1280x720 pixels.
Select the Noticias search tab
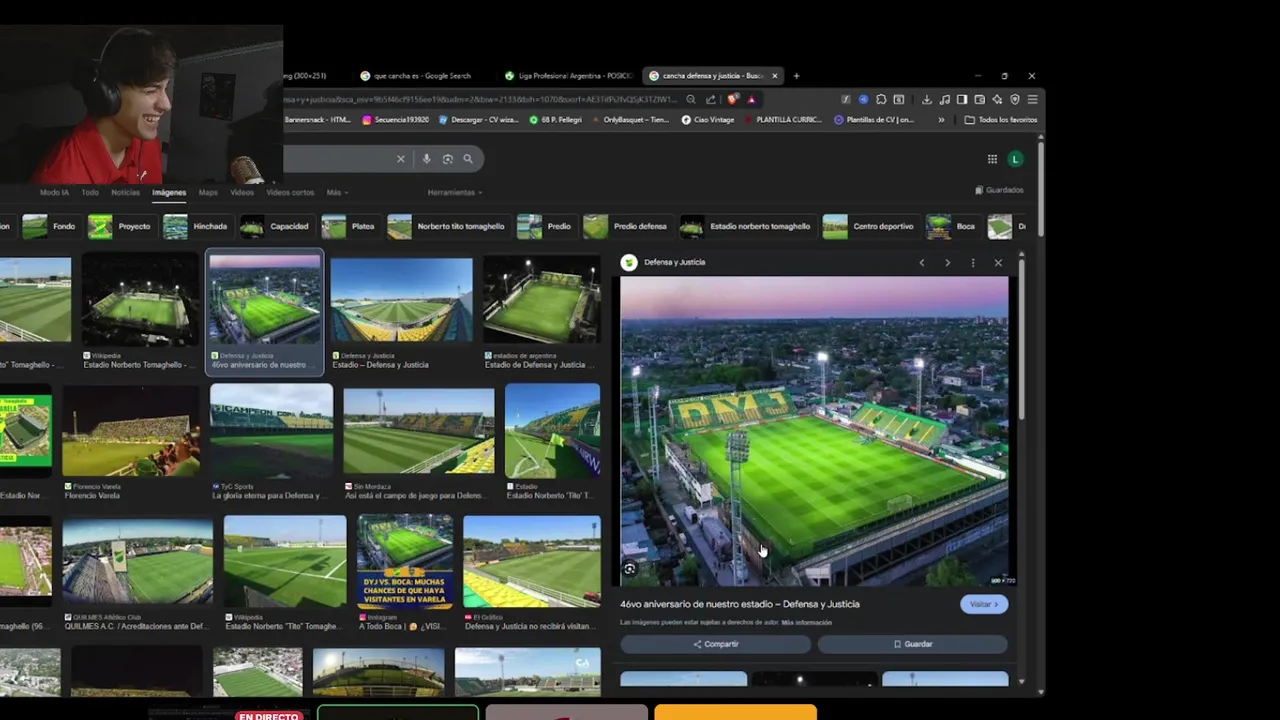click(125, 192)
